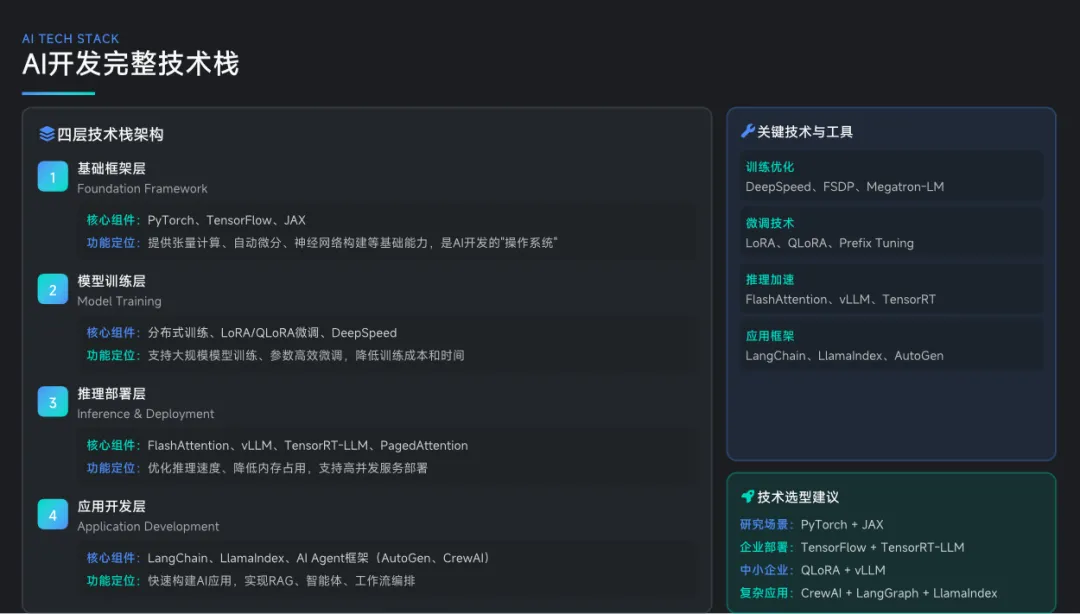
Task: Click the rocket icon beside 技术选型建议
Action: (747, 496)
